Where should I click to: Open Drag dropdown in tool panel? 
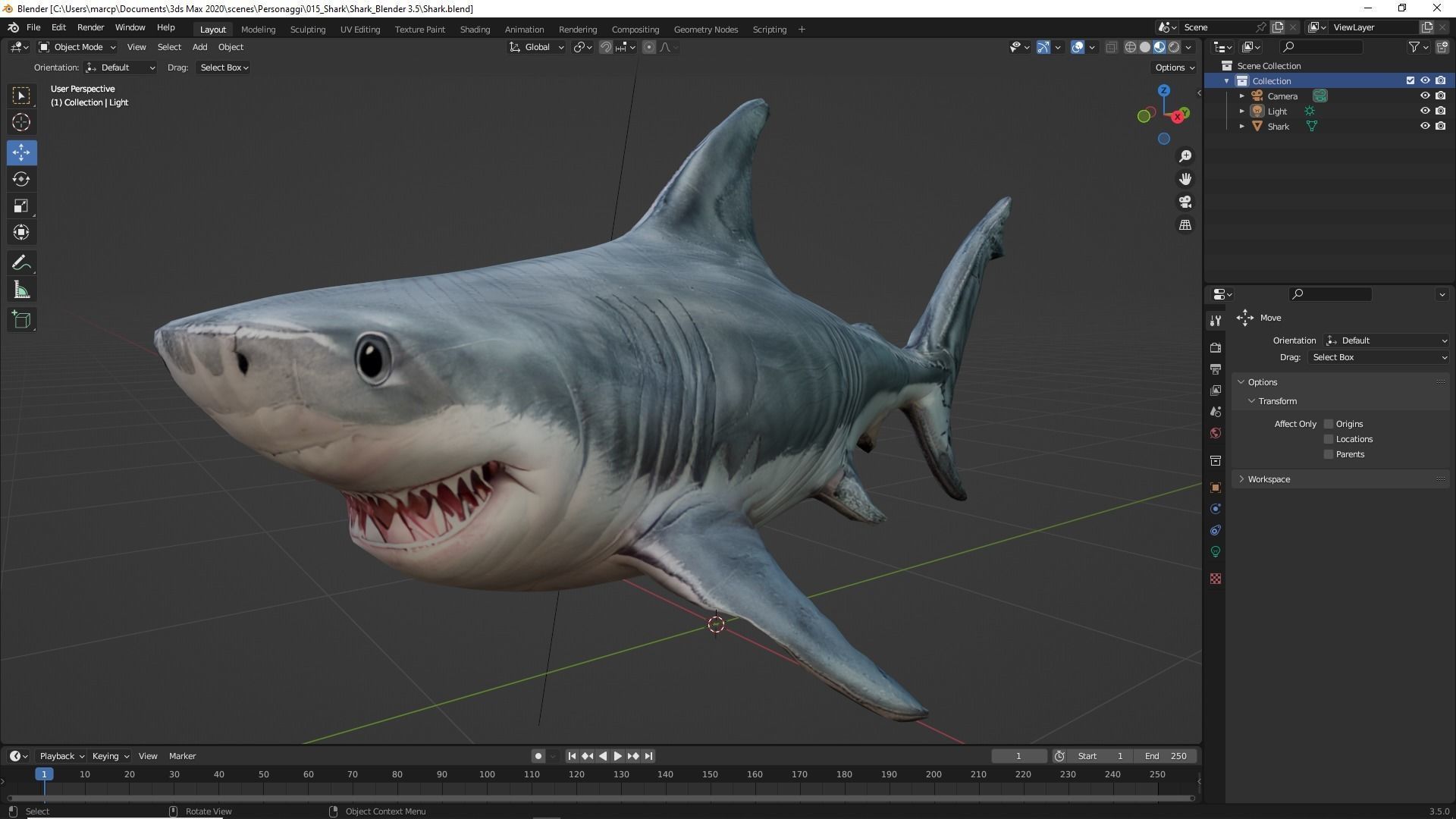pyautogui.click(x=1378, y=357)
